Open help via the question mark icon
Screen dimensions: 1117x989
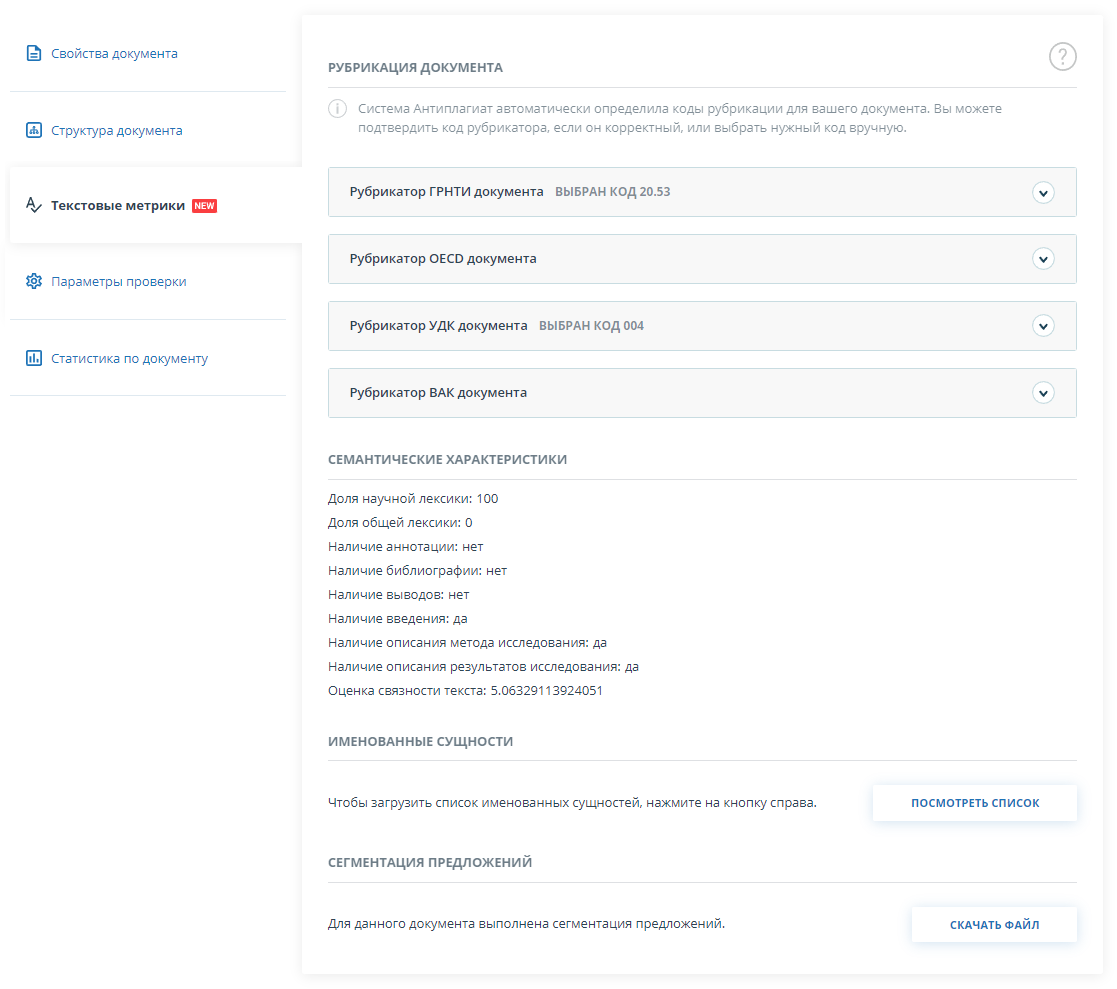coord(1062,57)
